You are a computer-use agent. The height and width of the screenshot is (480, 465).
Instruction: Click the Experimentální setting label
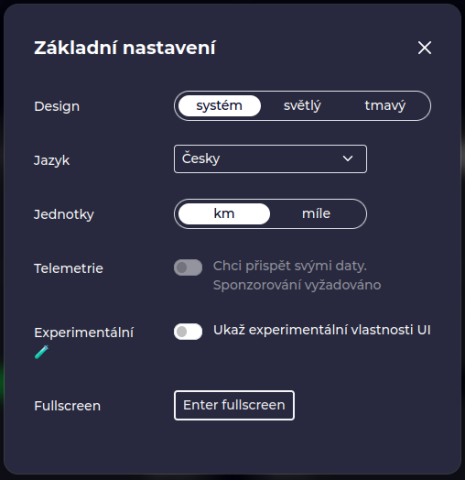pyautogui.click(x=84, y=333)
